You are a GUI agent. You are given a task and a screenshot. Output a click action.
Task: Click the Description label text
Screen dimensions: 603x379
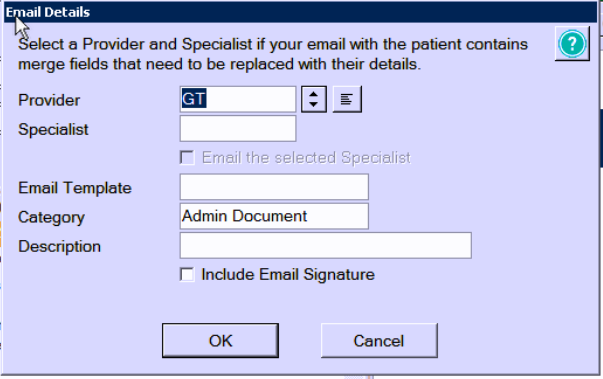[59, 246]
